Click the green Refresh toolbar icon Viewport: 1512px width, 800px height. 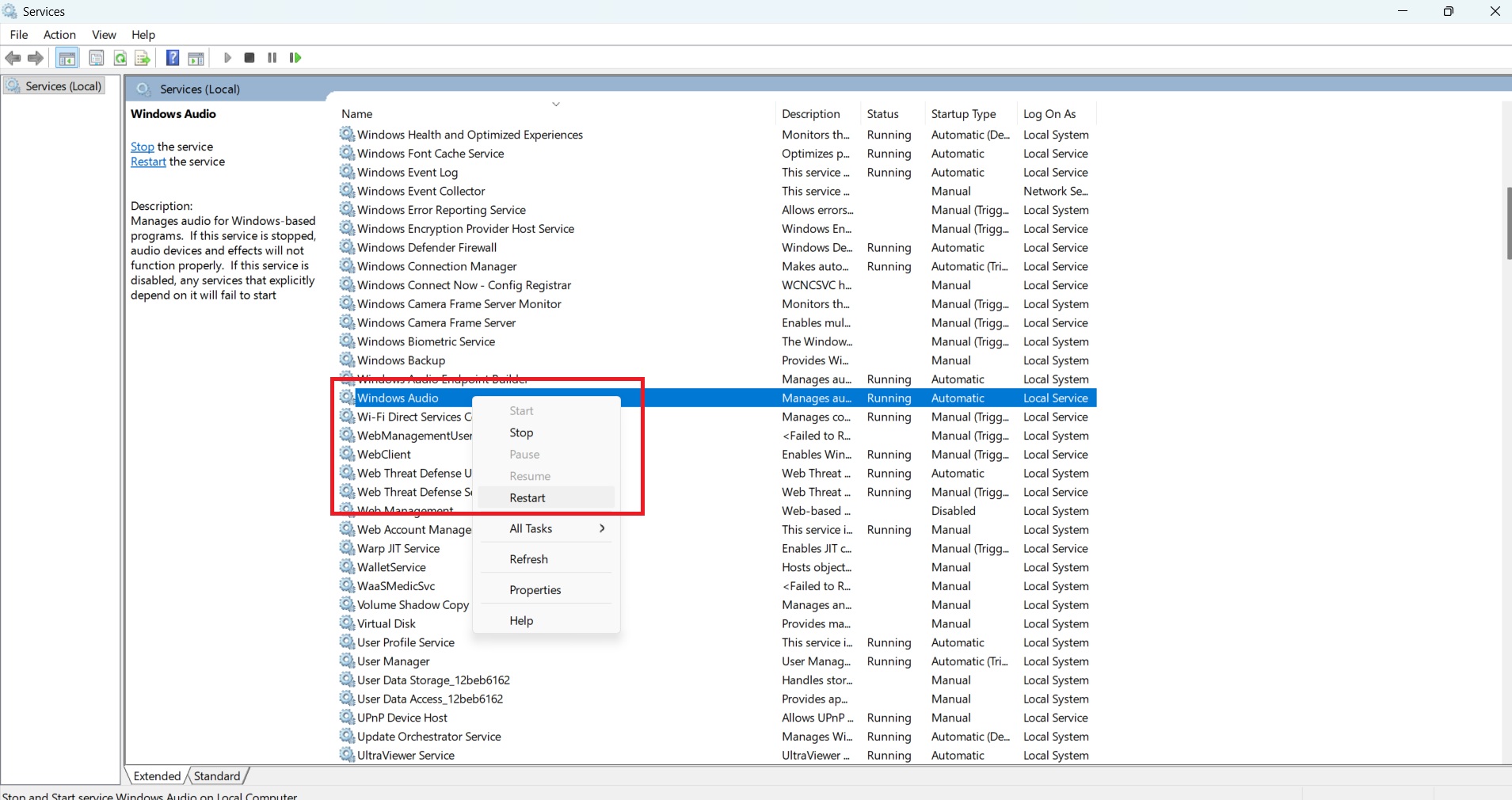(x=120, y=58)
